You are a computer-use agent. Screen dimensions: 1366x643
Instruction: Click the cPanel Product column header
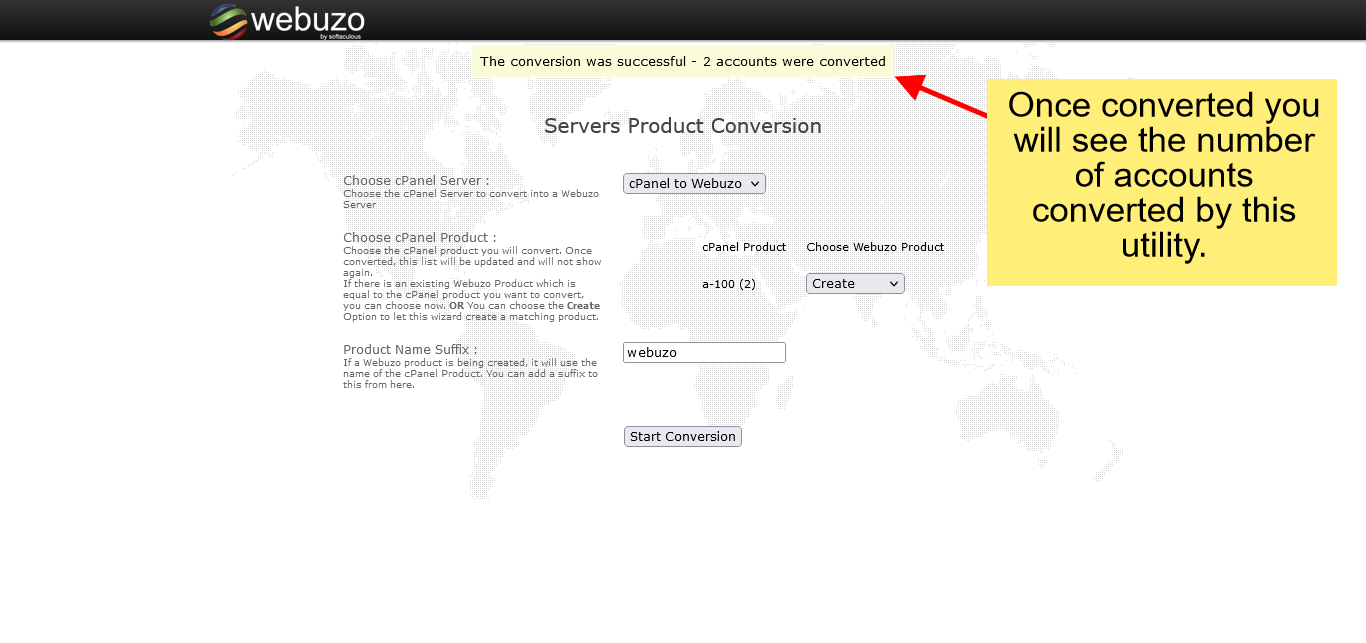744,247
